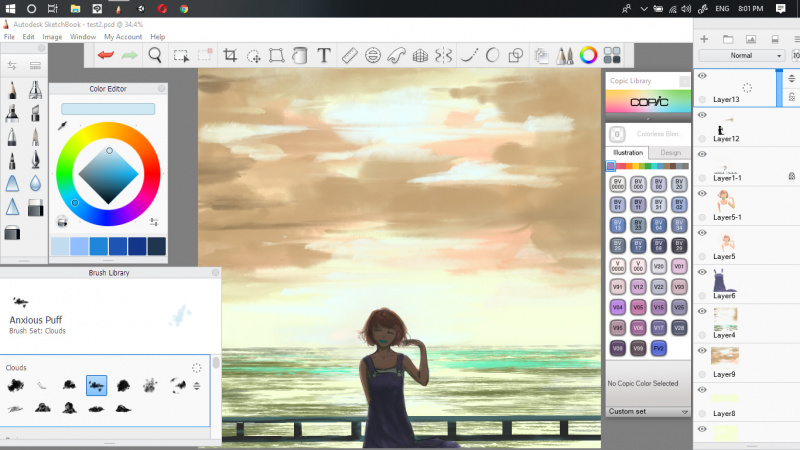The height and width of the screenshot is (450, 800).
Task: Open the Windows notification center
Action: (x=781, y=9)
